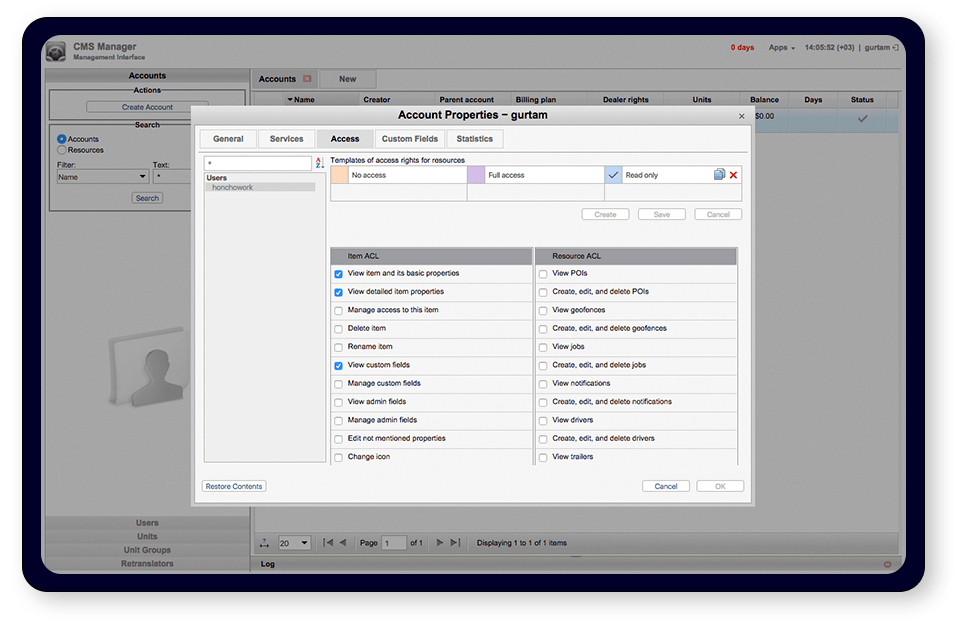Check View admin fields

click(339, 402)
